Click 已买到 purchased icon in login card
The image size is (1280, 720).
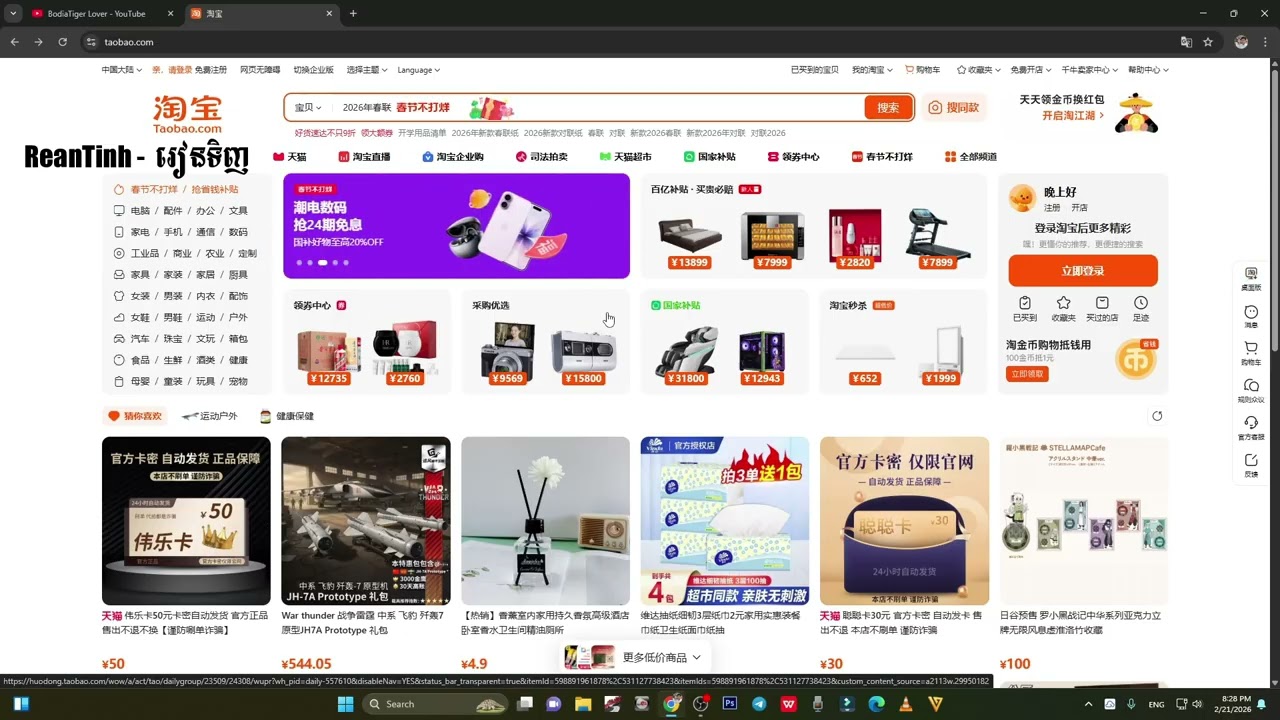pos(1025,308)
